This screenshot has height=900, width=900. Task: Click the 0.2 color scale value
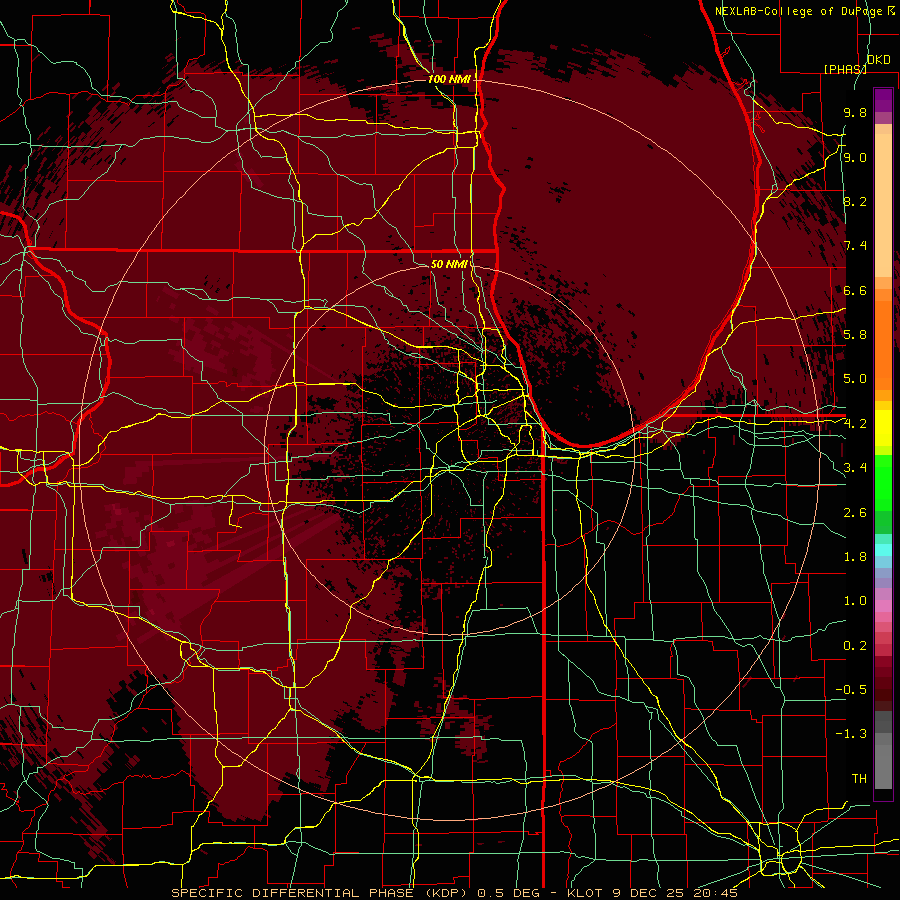click(x=855, y=646)
